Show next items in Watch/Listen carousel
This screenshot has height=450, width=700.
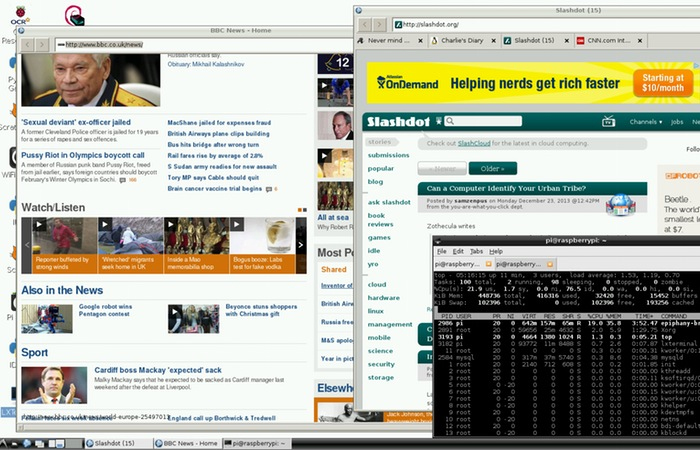tap(301, 245)
